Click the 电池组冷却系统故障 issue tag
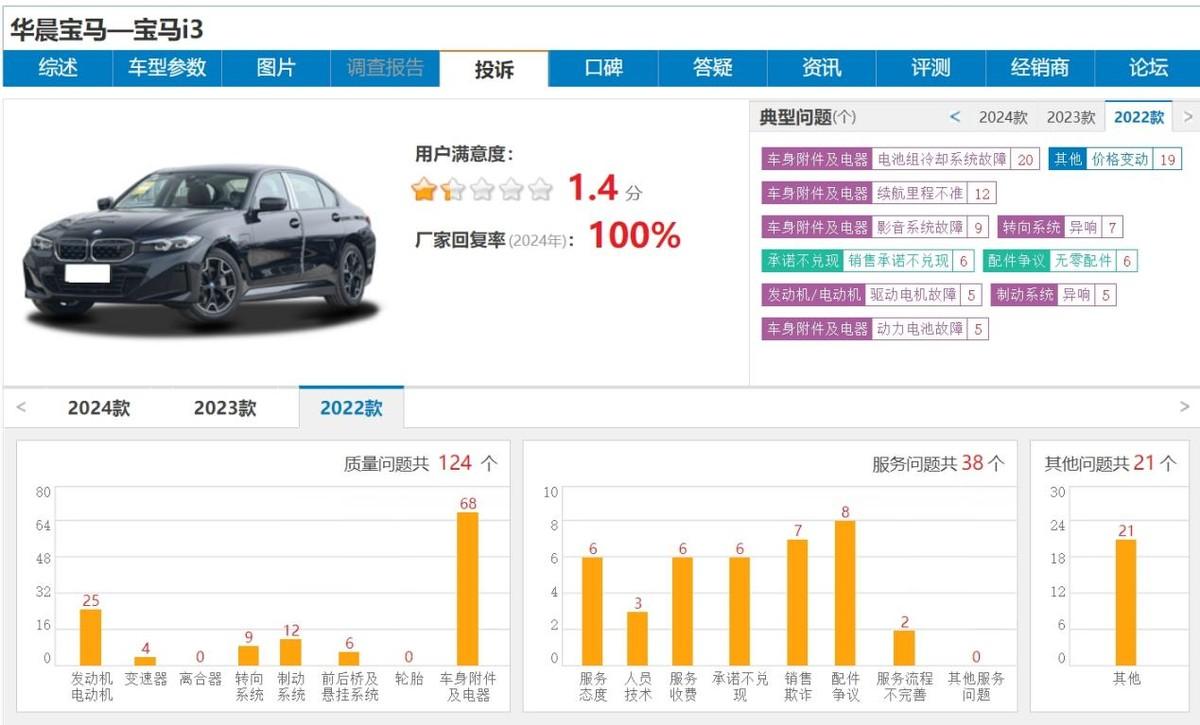The width and height of the screenshot is (1200, 725). pos(941,159)
